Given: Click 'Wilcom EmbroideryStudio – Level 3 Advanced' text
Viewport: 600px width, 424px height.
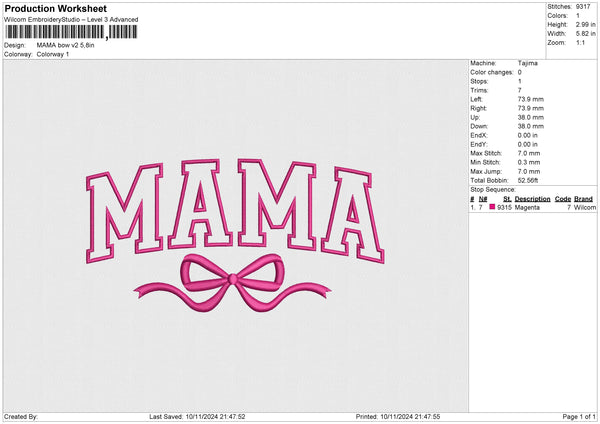Looking at the screenshot, I should [x=71, y=20].
